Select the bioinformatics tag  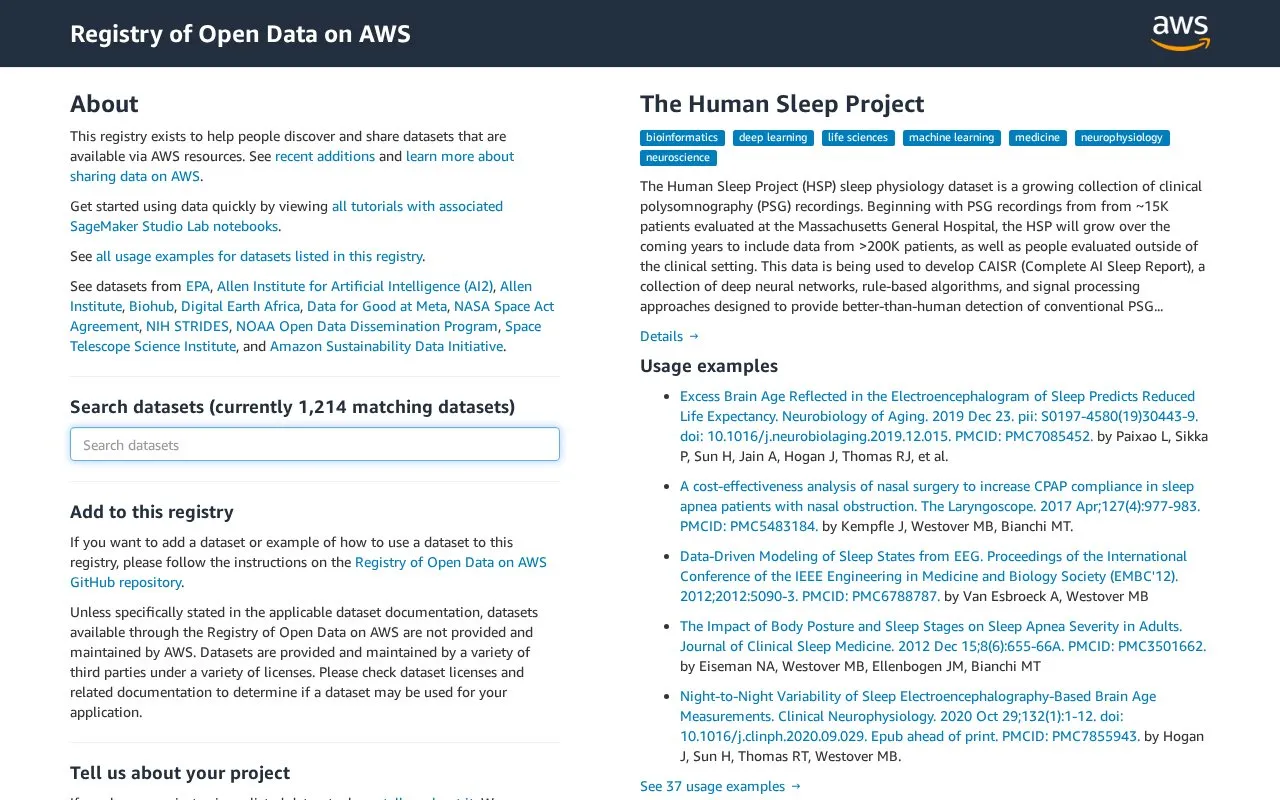click(x=682, y=138)
